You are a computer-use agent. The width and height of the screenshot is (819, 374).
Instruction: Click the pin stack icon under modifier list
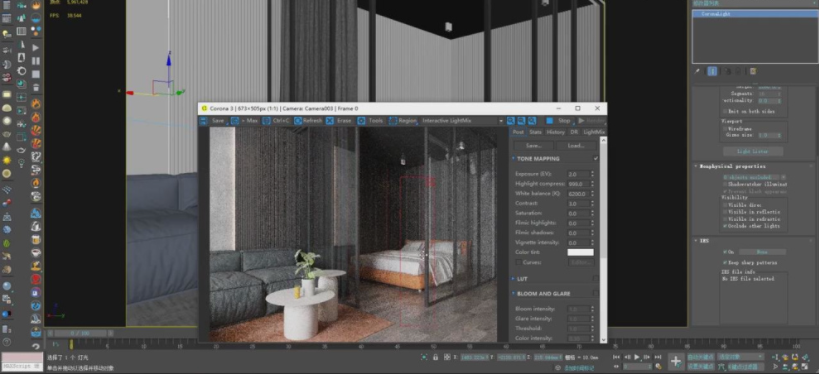click(697, 71)
